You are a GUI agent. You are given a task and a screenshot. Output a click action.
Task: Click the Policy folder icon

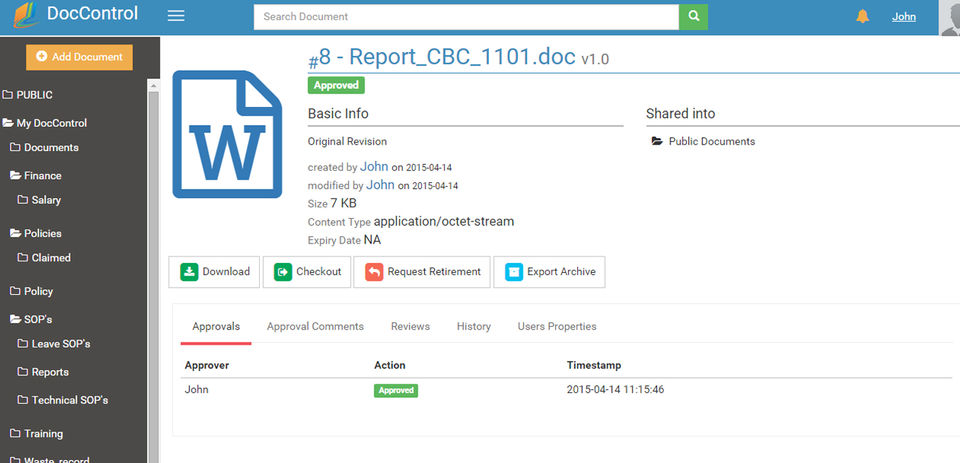point(15,292)
